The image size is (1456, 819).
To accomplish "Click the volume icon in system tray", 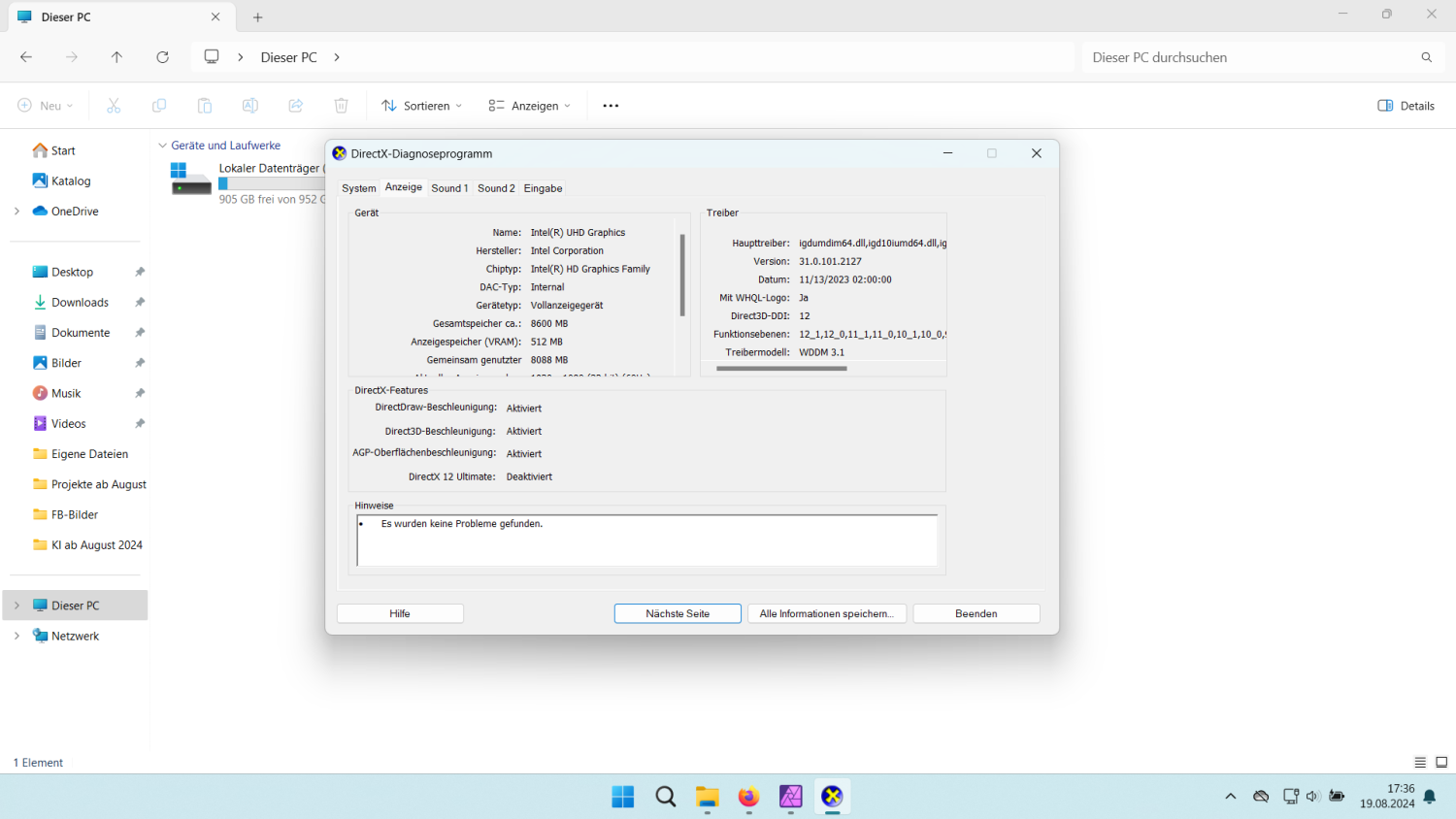I will click(1312, 797).
